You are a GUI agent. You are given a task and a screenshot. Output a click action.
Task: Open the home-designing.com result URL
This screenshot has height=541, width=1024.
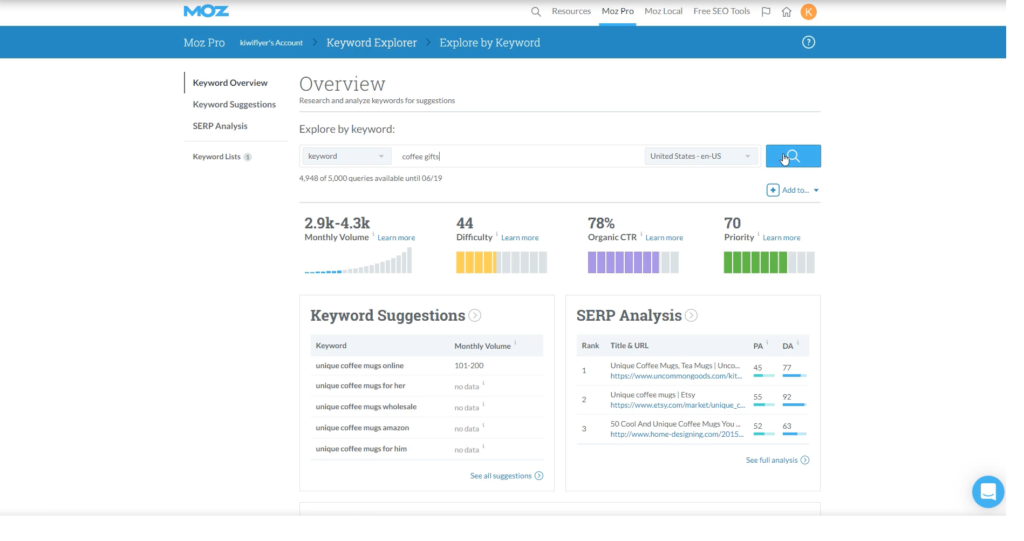(677, 434)
